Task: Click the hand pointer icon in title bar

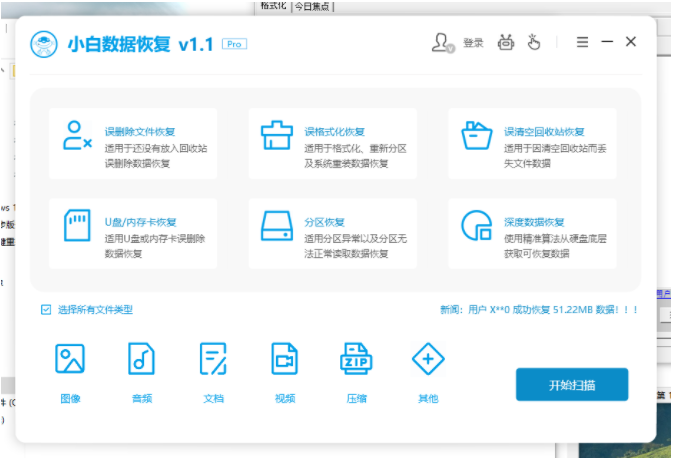Action: 534,42
